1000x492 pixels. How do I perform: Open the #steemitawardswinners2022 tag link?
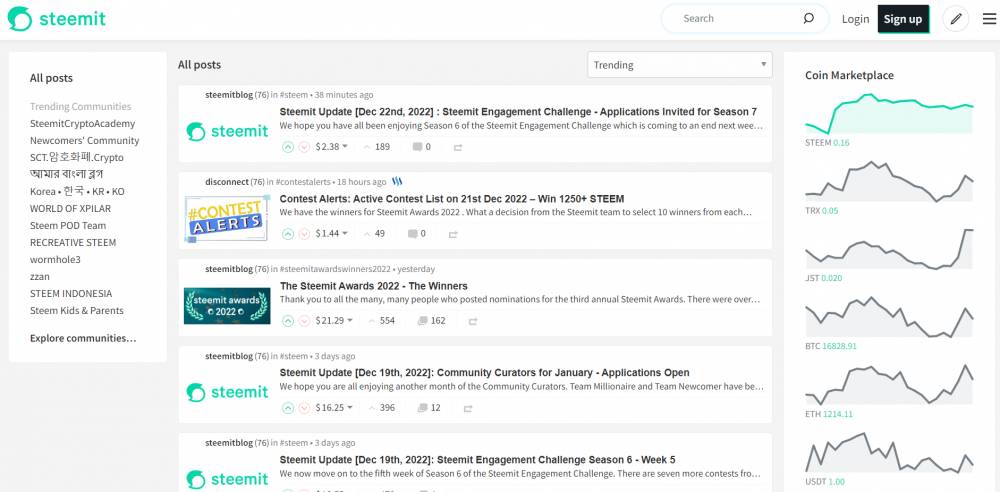coord(334,269)
